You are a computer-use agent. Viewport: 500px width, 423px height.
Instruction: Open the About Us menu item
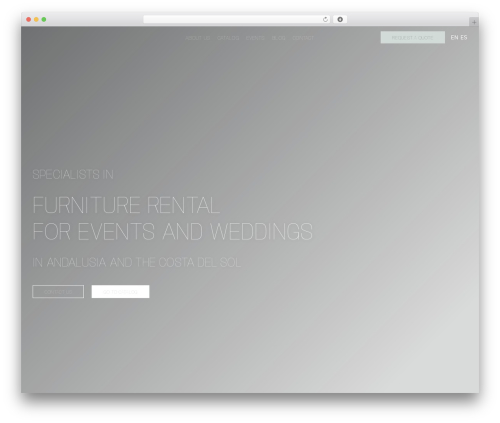coord(198,38)
